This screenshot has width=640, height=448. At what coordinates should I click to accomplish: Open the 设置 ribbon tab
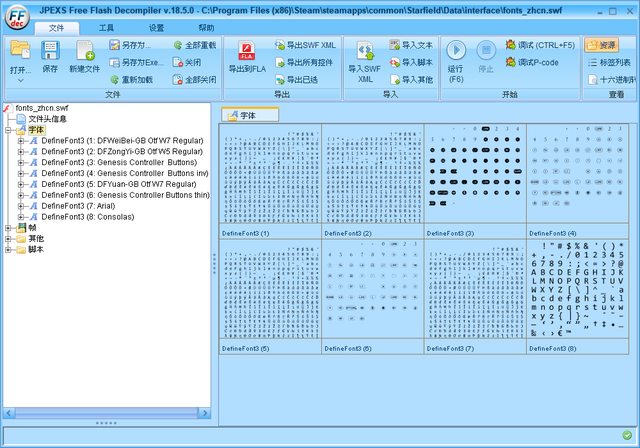coord(156,28)
